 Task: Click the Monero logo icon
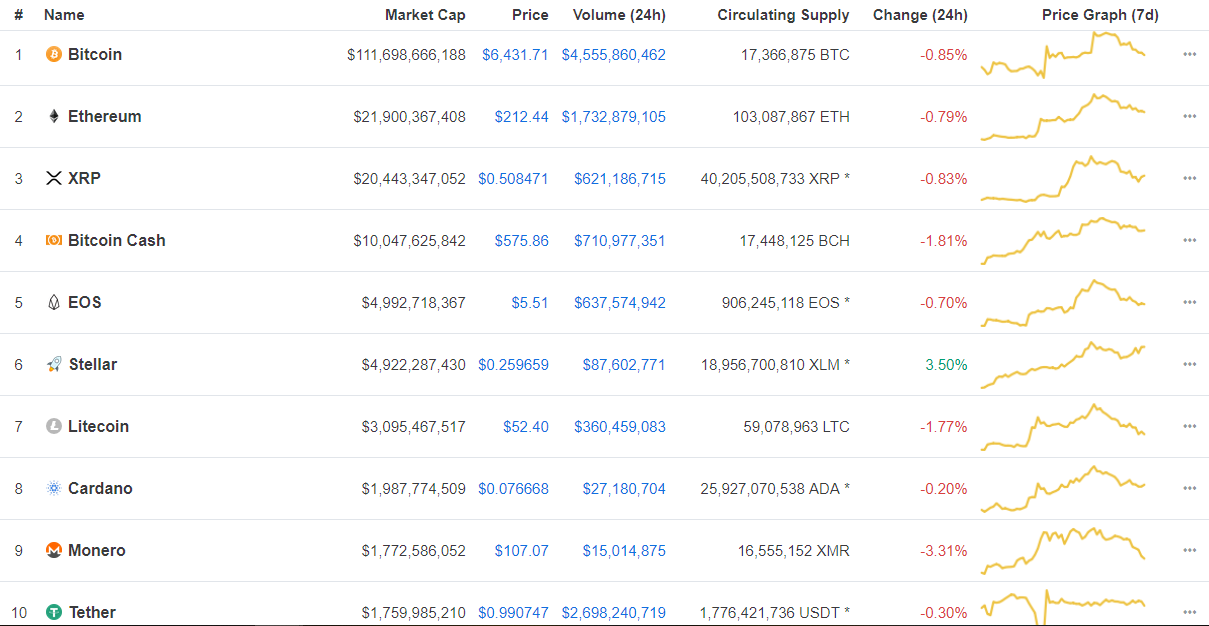54,551
